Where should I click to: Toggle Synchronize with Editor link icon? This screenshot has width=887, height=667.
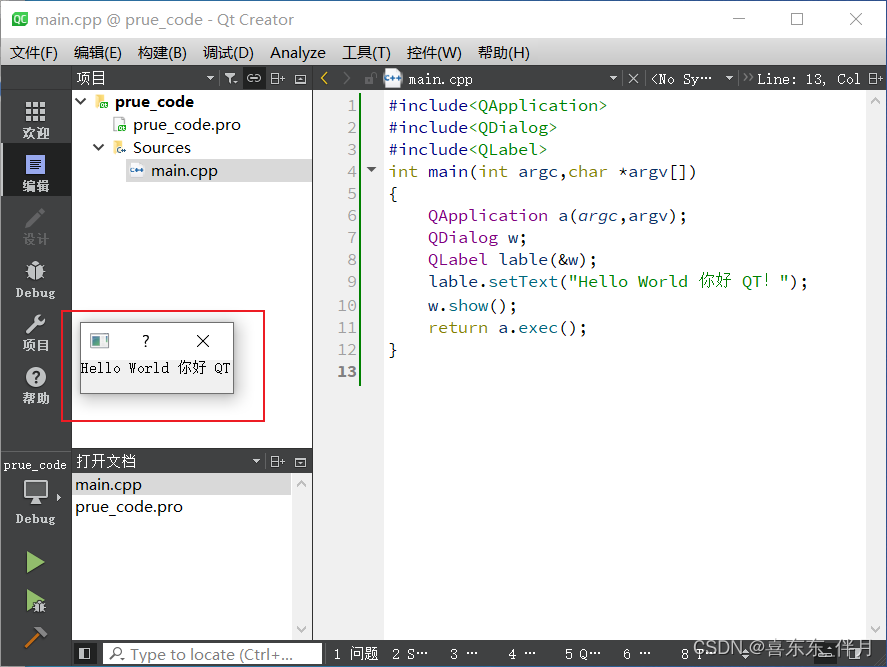pos(253,77)
